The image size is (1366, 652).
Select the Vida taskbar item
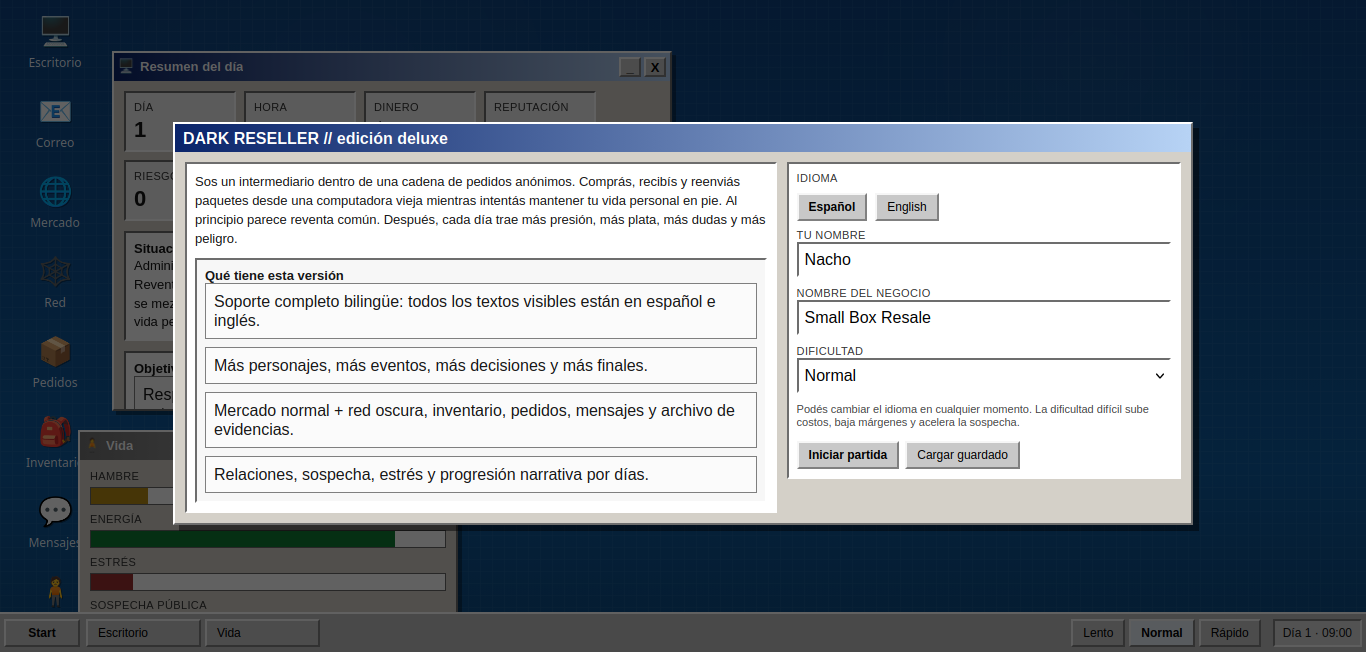262,632
